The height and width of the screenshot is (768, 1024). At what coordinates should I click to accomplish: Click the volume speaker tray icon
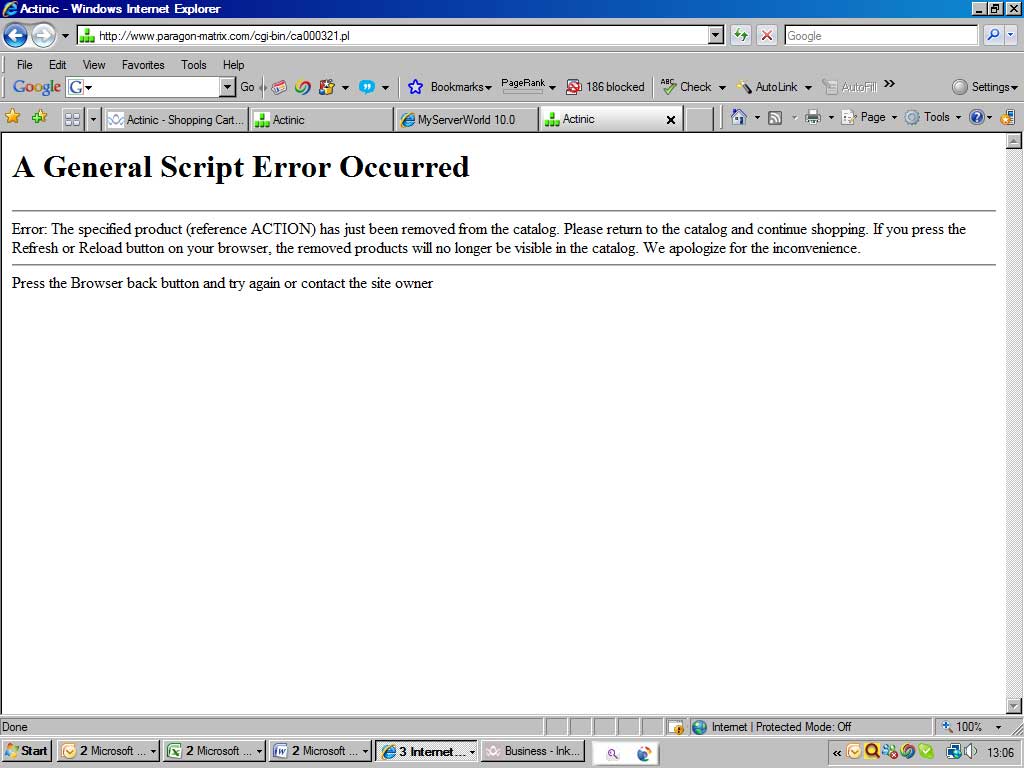(970, 751)
